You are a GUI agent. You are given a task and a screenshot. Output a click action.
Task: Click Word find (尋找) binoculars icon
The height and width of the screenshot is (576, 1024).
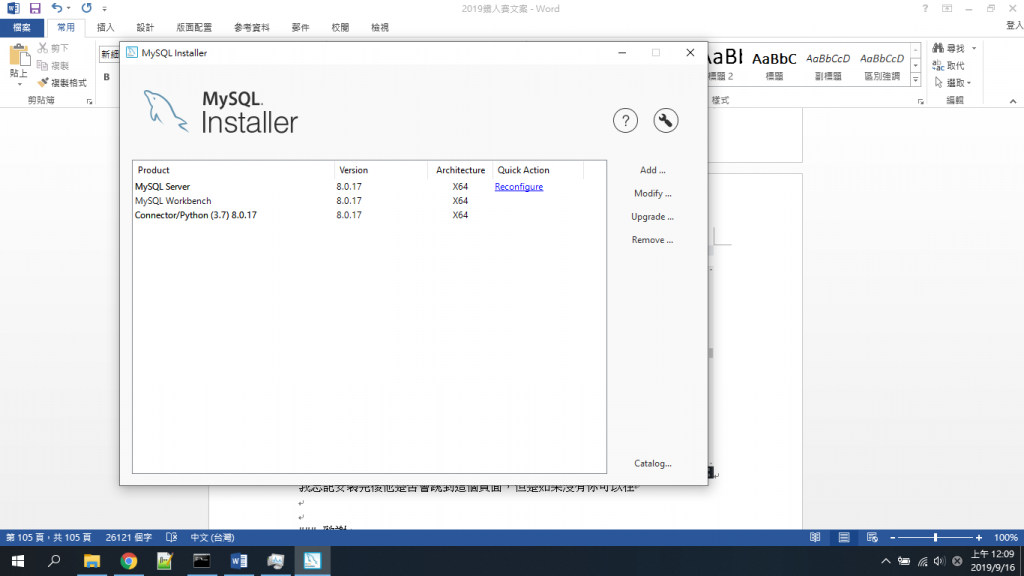click(938, 48)
